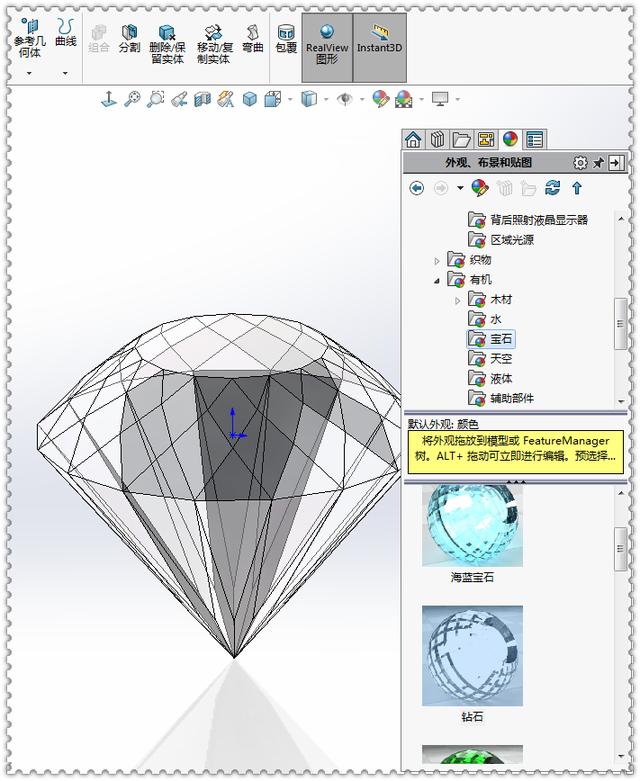Switch to Appearances, Scenes, Decals tab
Viewport: 640px width, 781px height.
tap(510, 139)
